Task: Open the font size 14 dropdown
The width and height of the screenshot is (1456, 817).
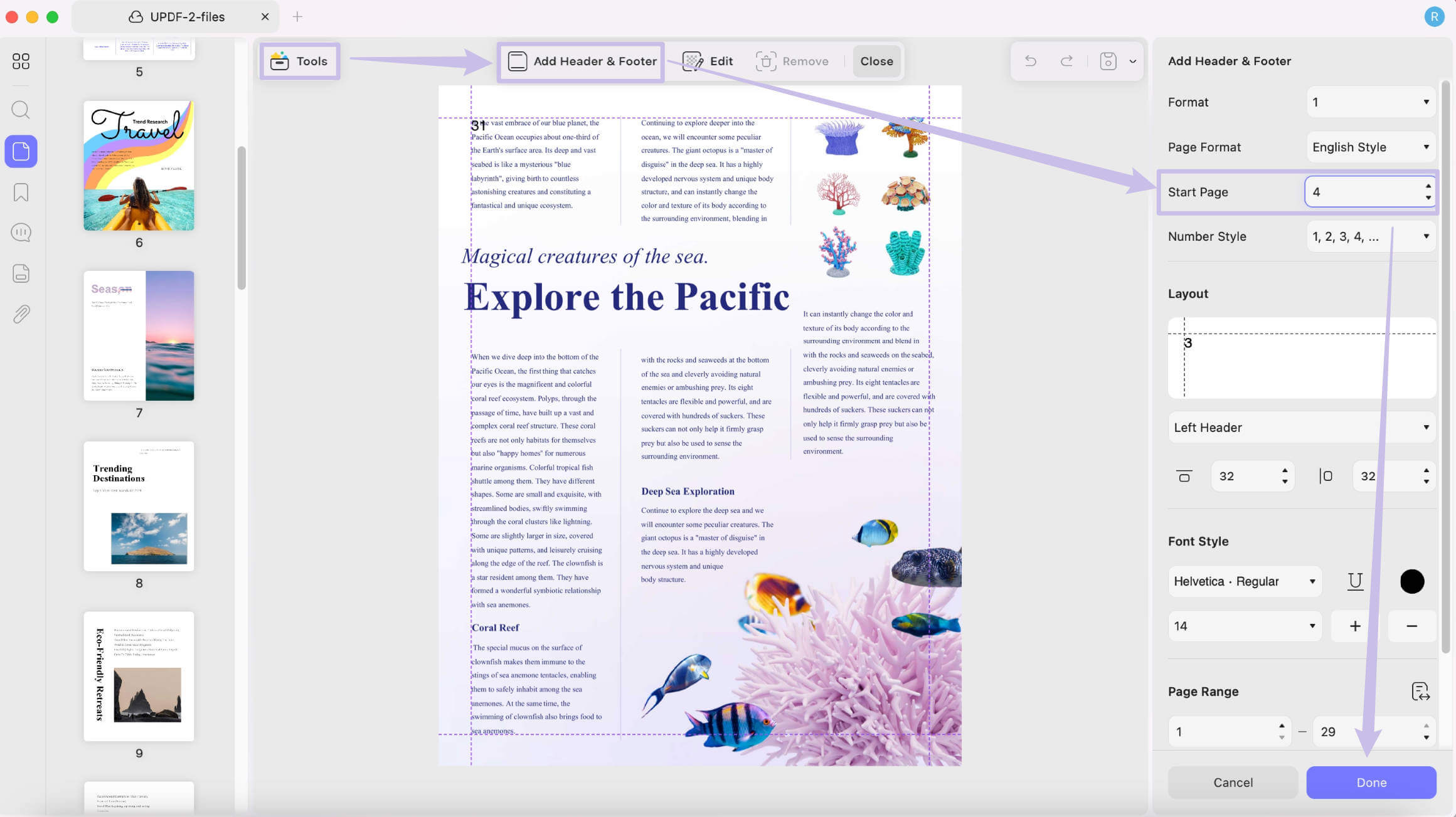Action: (1245, 626)
